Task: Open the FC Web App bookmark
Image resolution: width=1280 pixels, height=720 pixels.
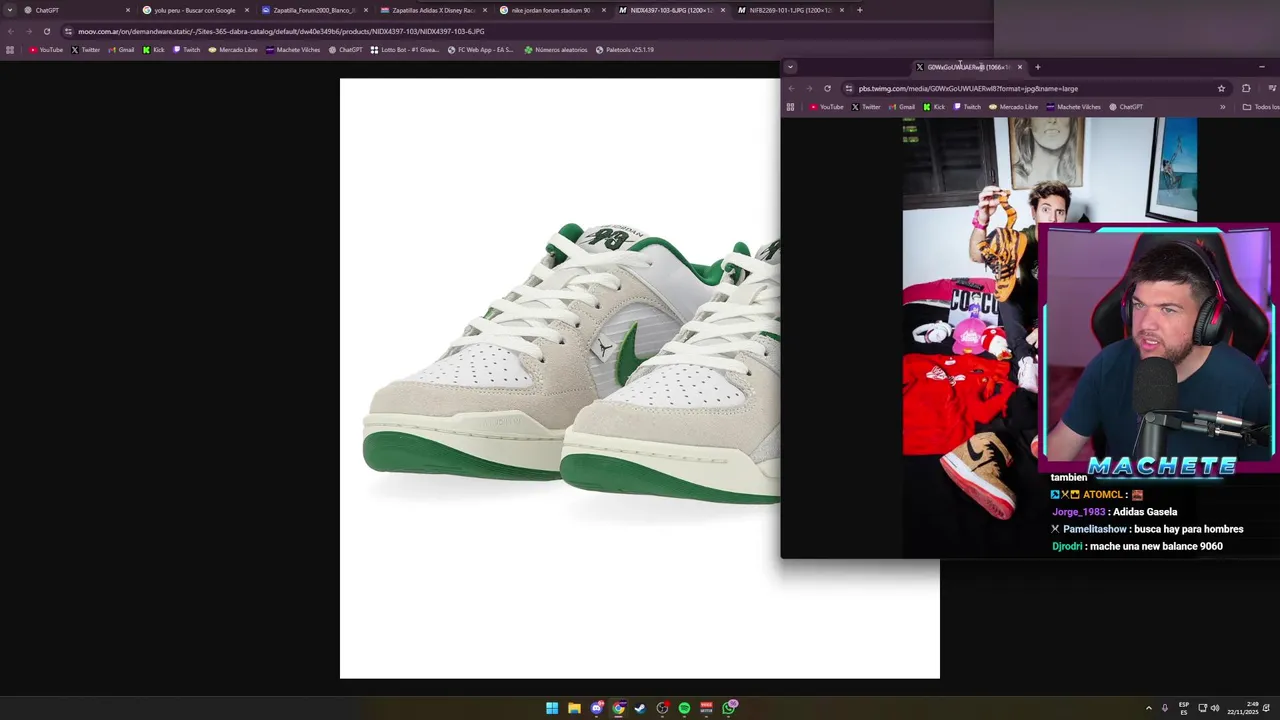Action: 480,50
